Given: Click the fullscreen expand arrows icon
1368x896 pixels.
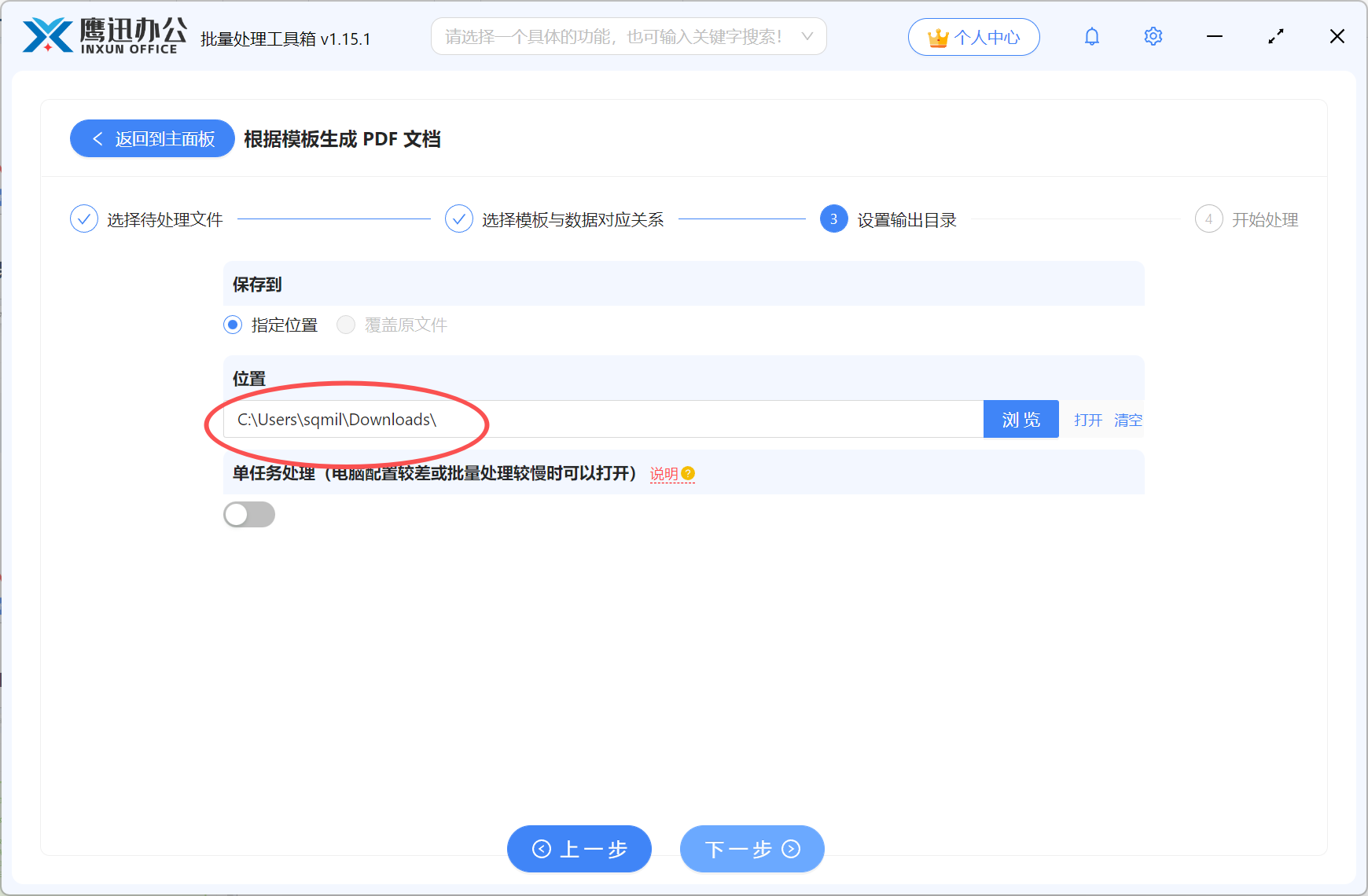Looking at the screenshot, I should pos(1275,36).
